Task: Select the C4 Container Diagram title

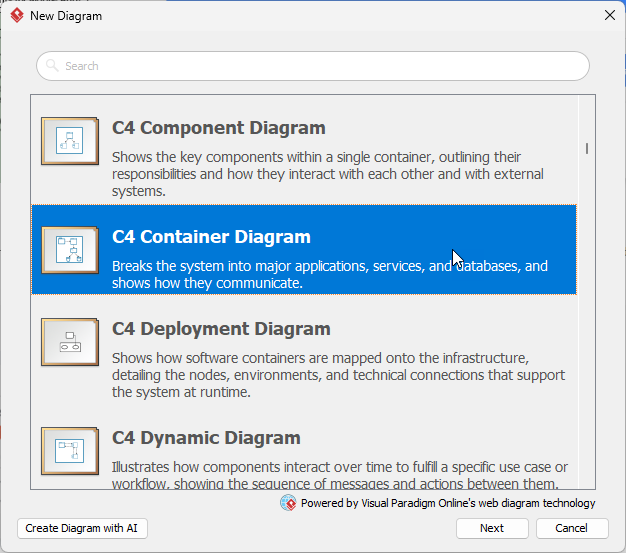Action: (211, 237)
